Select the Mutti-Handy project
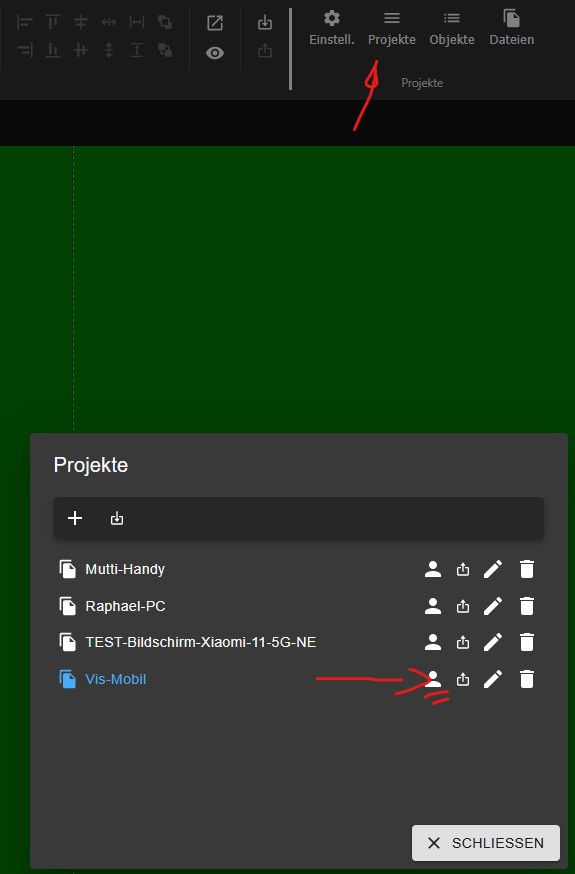 point(125,570)
